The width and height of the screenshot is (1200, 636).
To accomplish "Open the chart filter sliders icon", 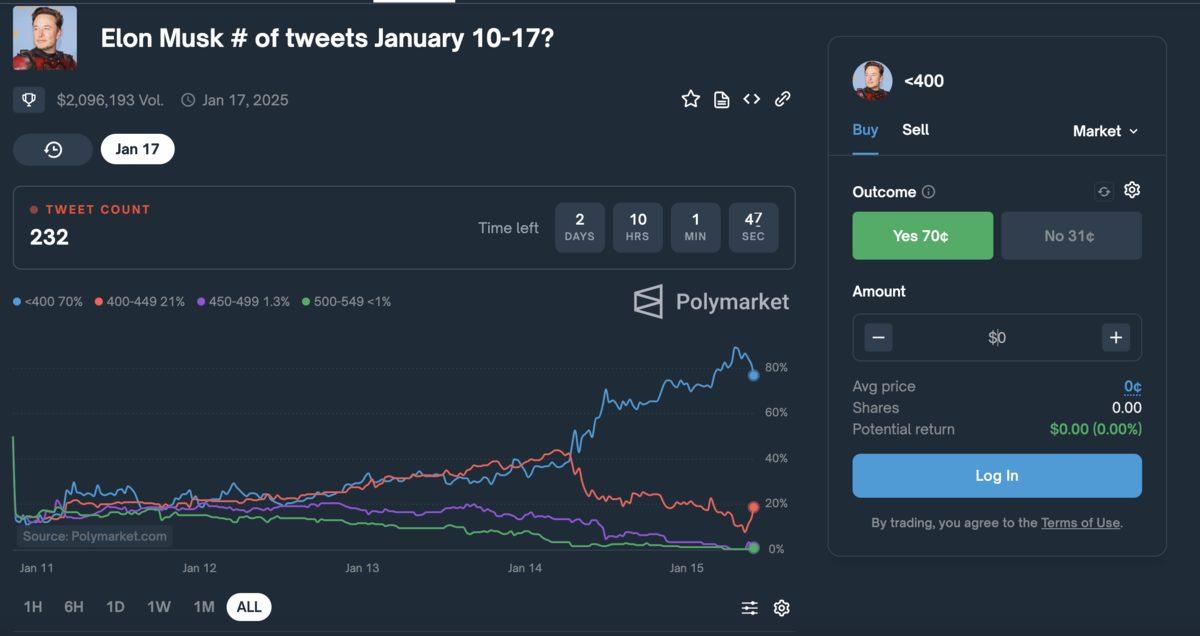I will (x=750, y=608).
